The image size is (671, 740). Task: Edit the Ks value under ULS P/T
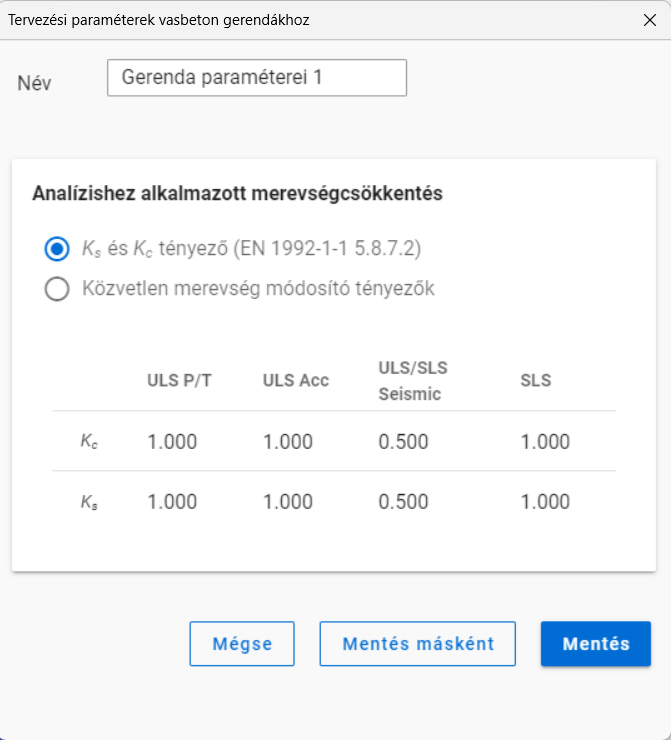tap(172, 502)
